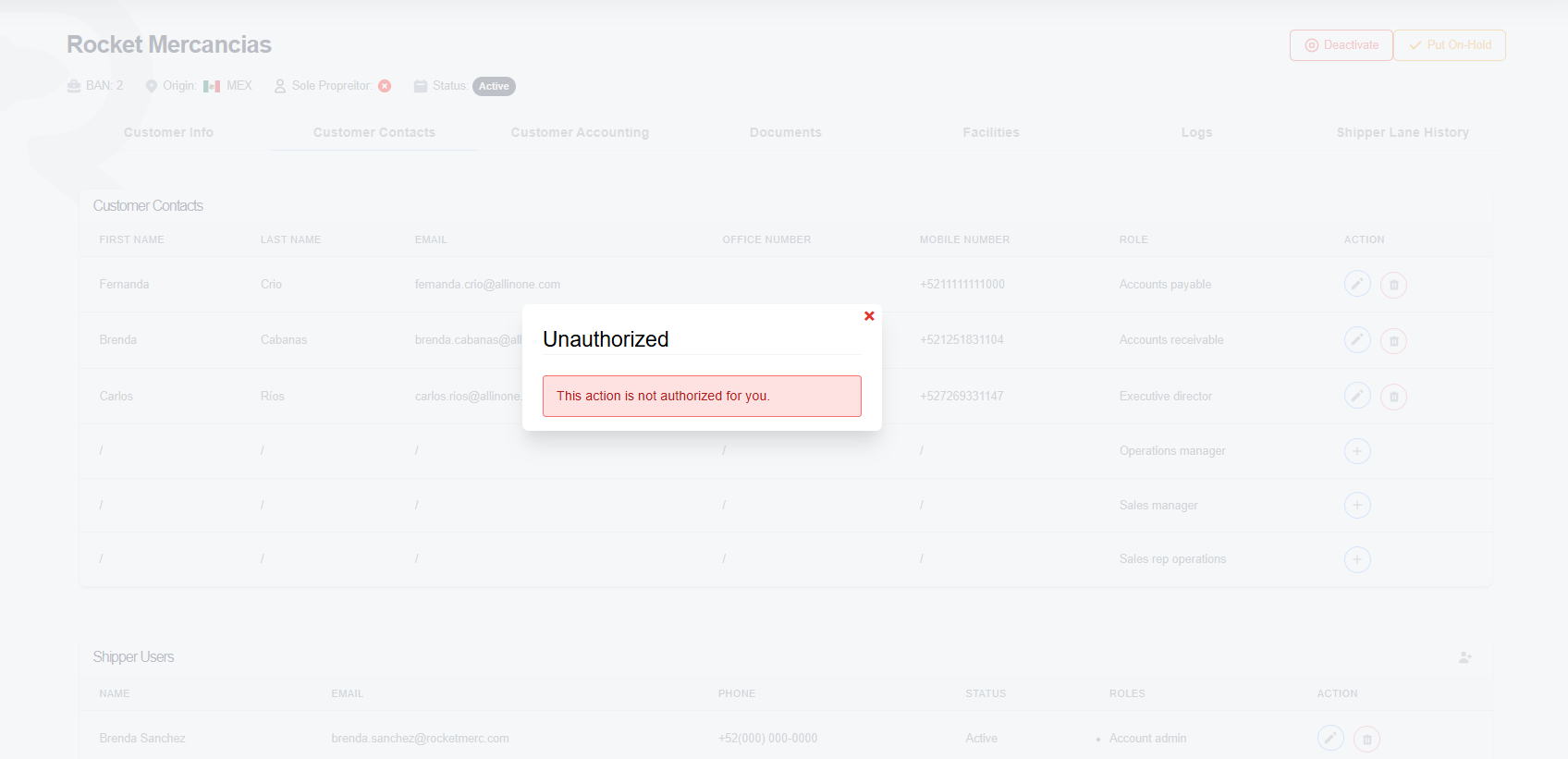Click mobile number +5211111111000
Image resolution: width=1568 pixels, height=759 pixels.
click(x=962, y=284)
